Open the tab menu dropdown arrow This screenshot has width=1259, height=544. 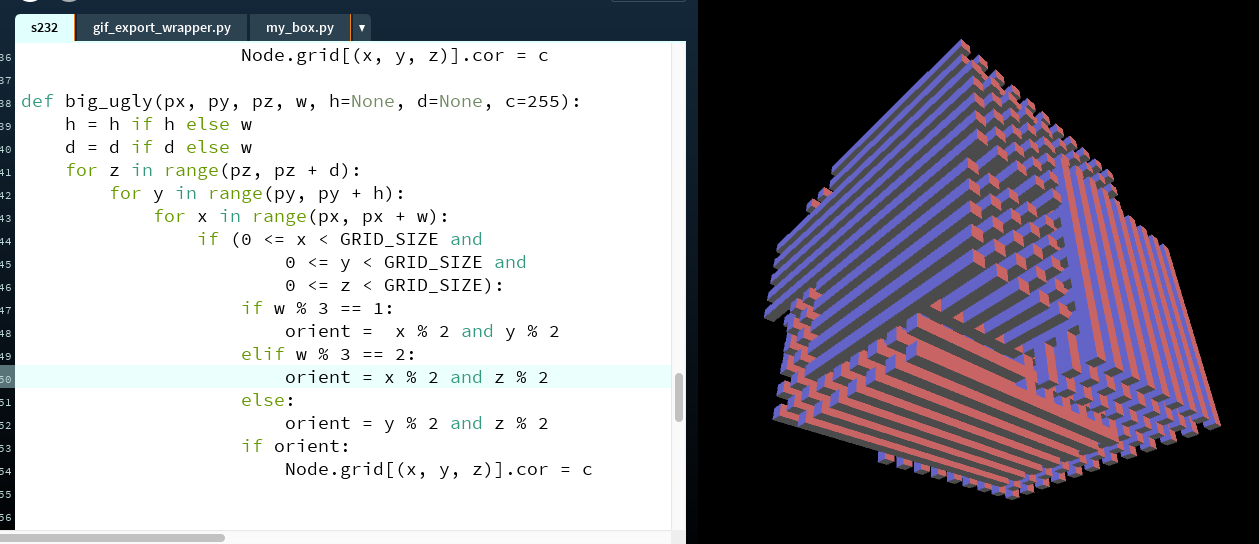point(361,28)
